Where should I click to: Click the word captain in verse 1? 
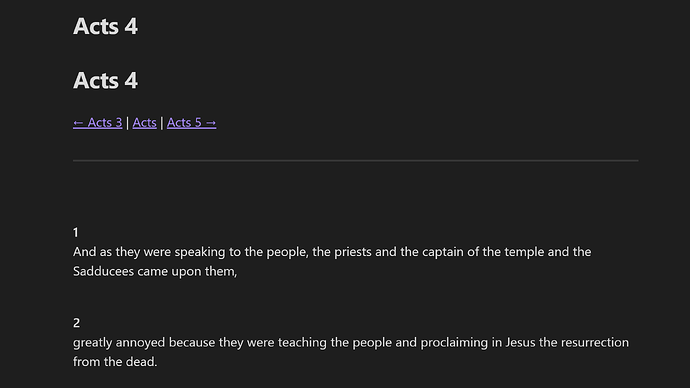pyautogui.click(x=443, y=252)
